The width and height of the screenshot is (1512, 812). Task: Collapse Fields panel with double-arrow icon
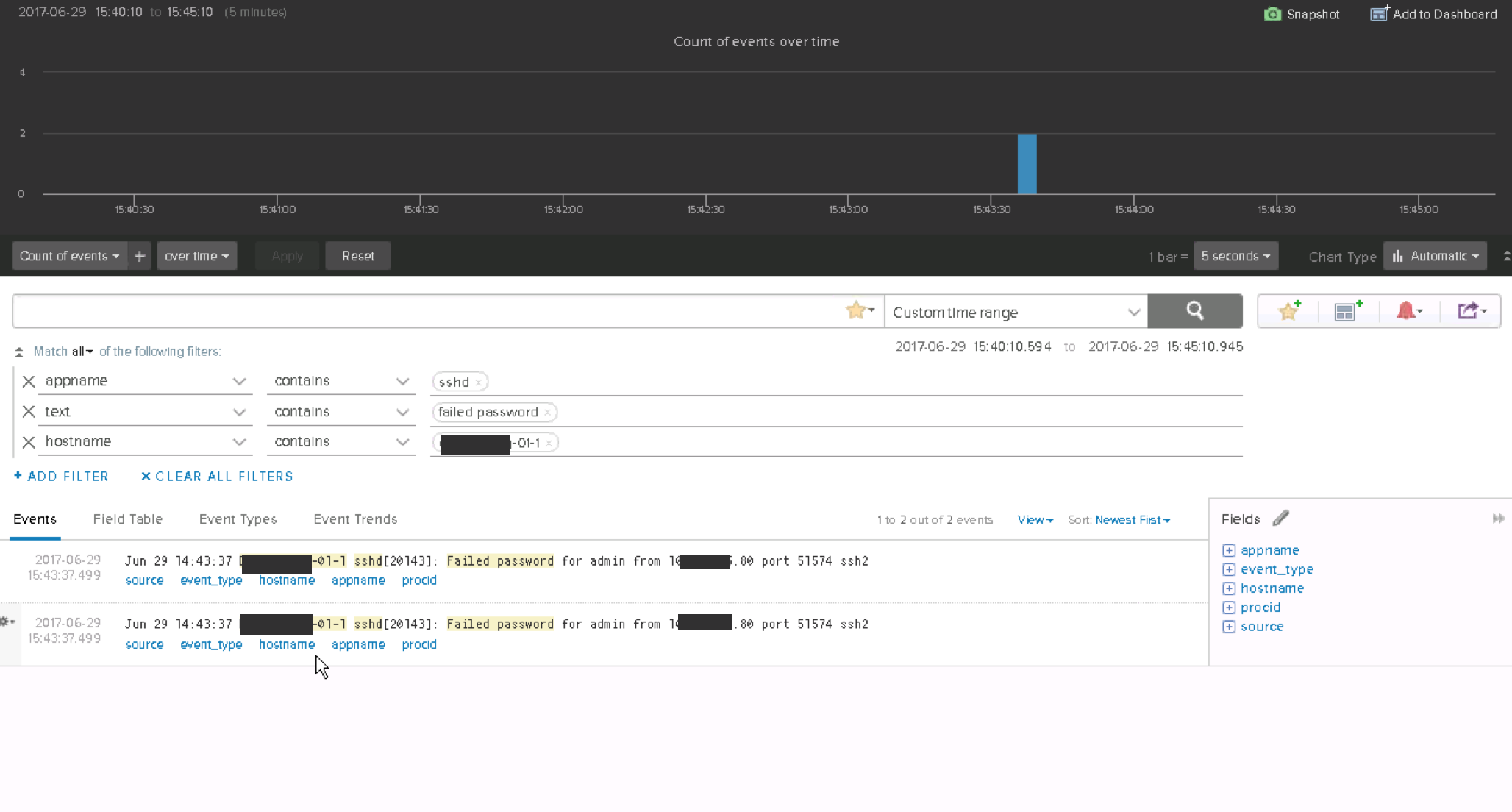[x=1498, y=519]
